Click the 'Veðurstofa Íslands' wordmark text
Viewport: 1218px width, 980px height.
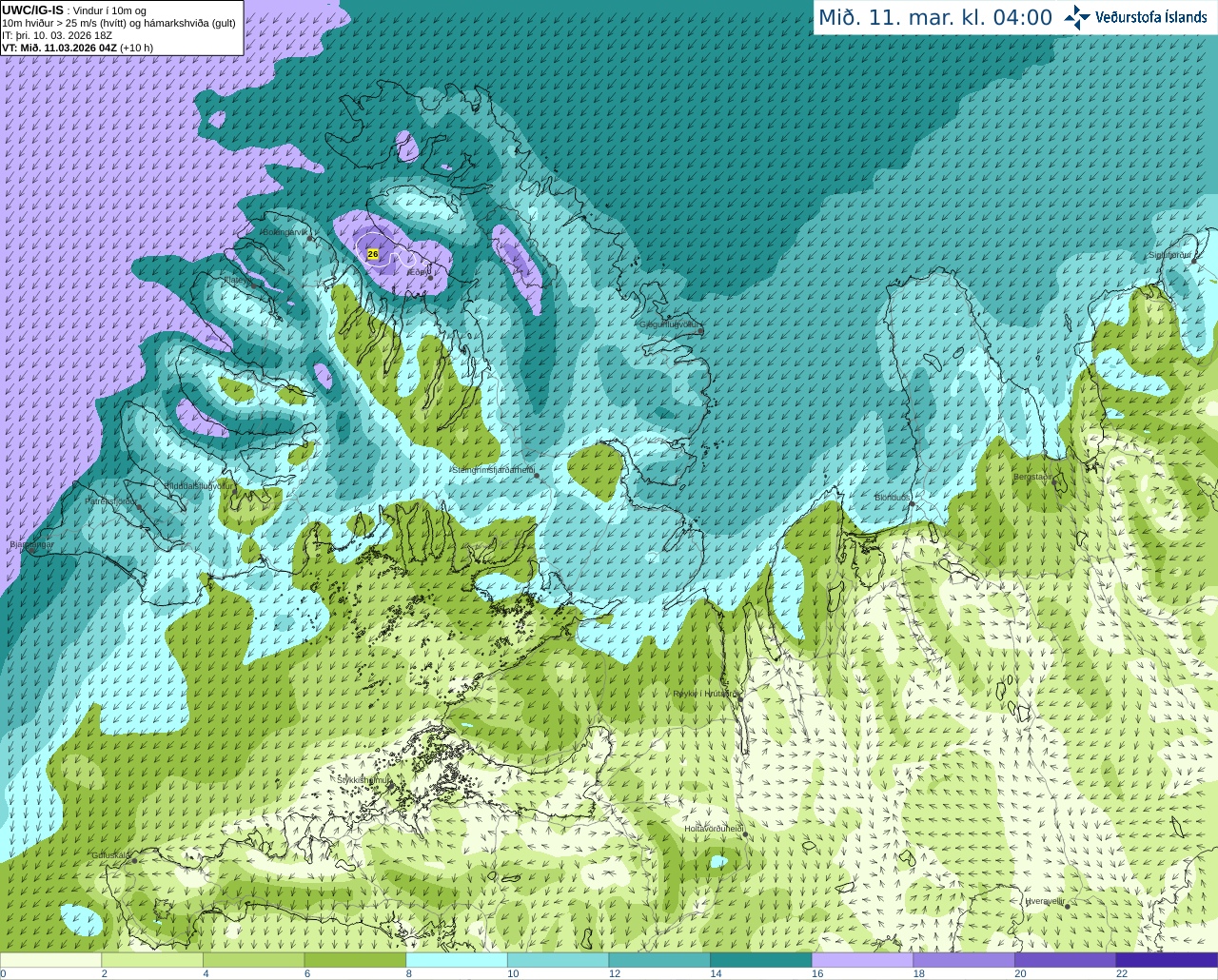click(x=1150, y=17)
